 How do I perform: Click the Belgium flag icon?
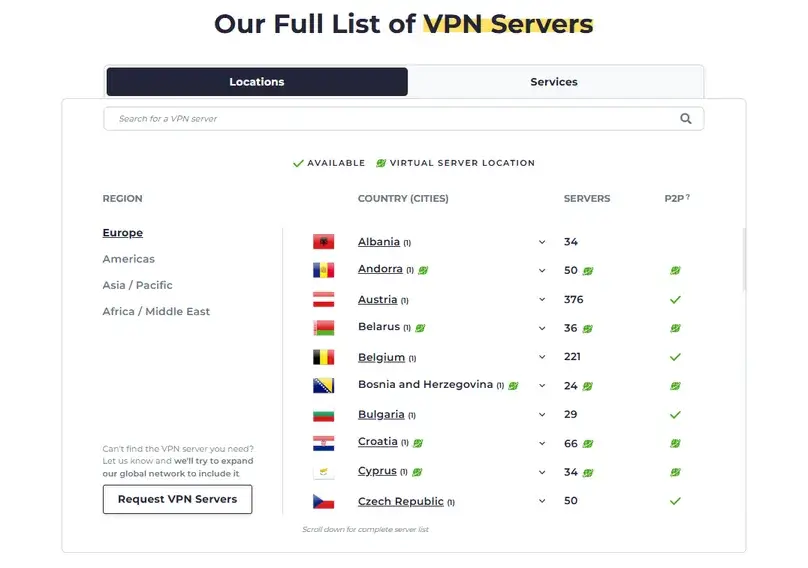tap(324, 357)
